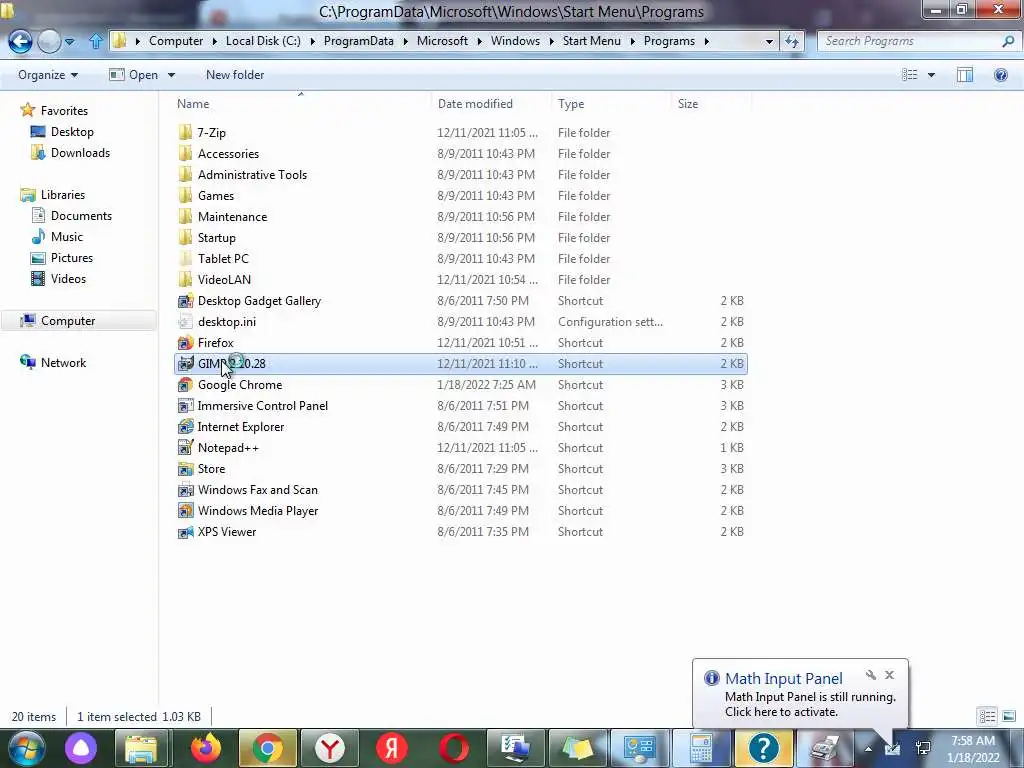Select the desktop.ini file
Viewport: 1024px width, 768px height.
(x=227, y=321)
